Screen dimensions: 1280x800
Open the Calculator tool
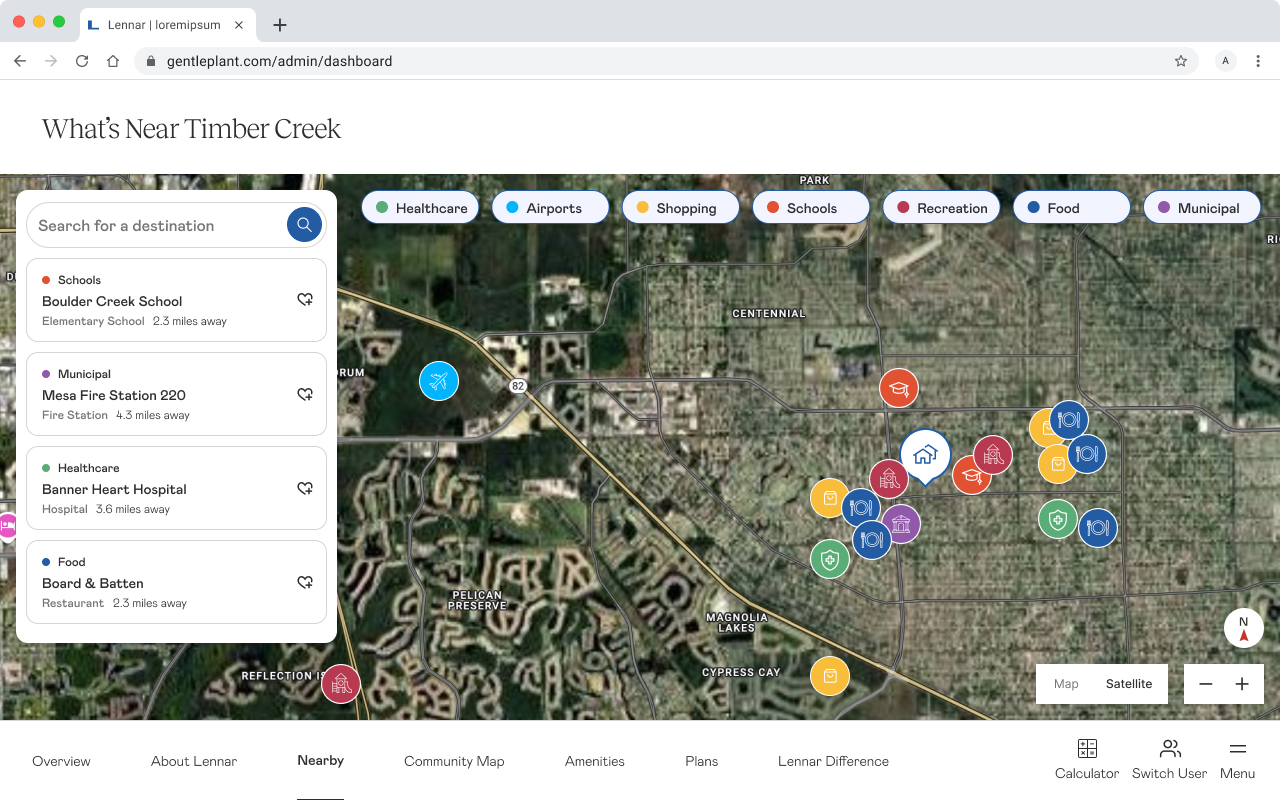(1087, 760)
